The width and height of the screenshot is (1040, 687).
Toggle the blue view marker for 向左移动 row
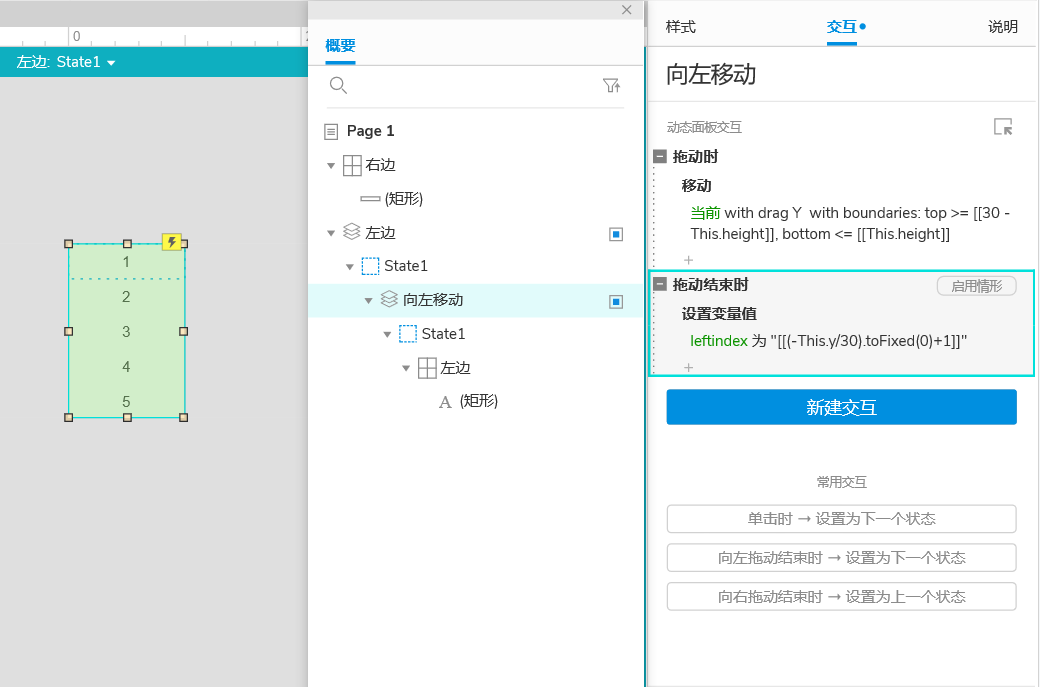(x=616, y=302)
